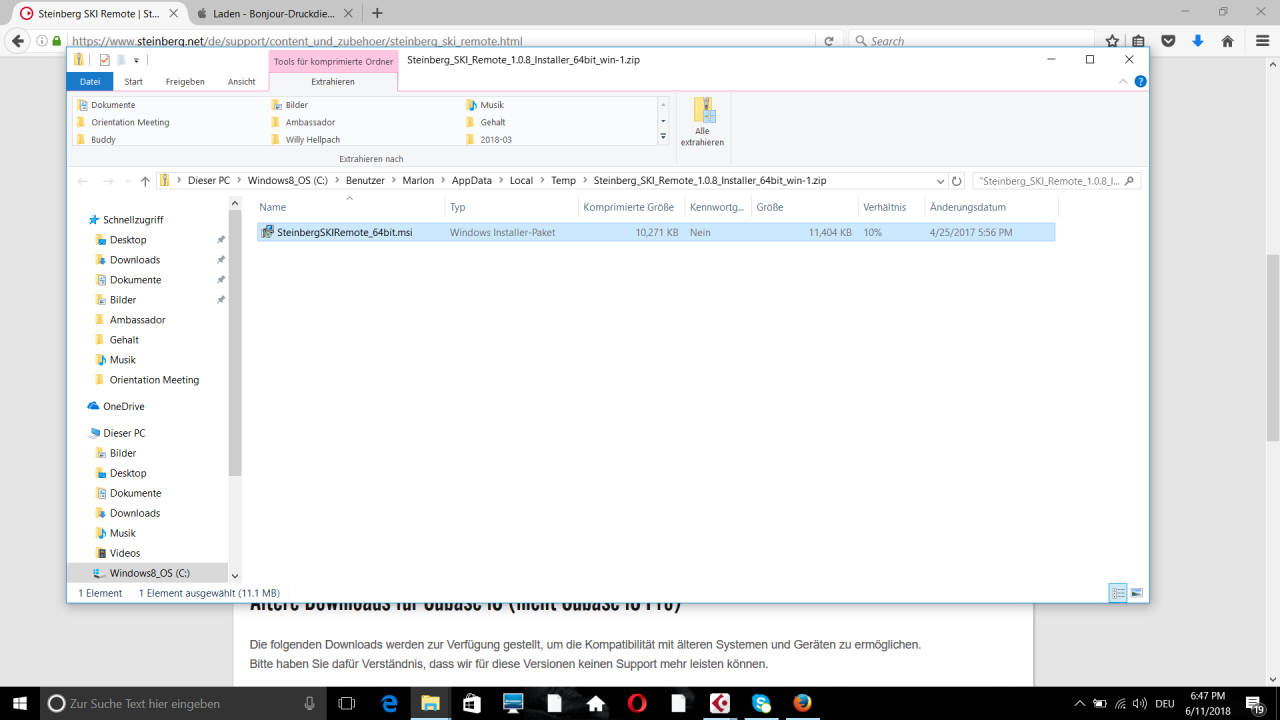Click Firefox bookmark star icon
The height and width of the screenshot is (720, 1280).
(1112, 41)
